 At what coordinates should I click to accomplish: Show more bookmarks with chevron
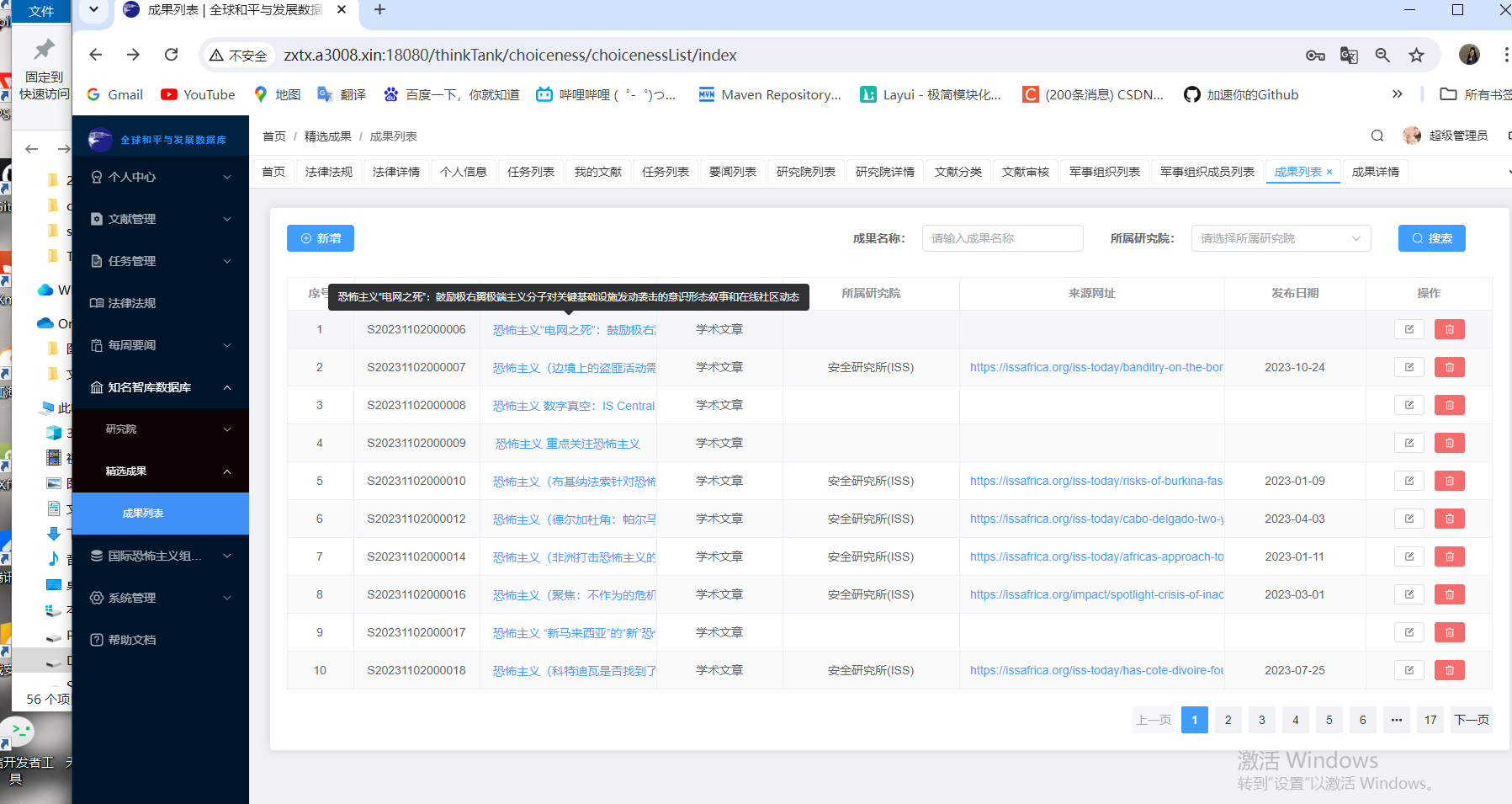click(x=1398, y=94)
